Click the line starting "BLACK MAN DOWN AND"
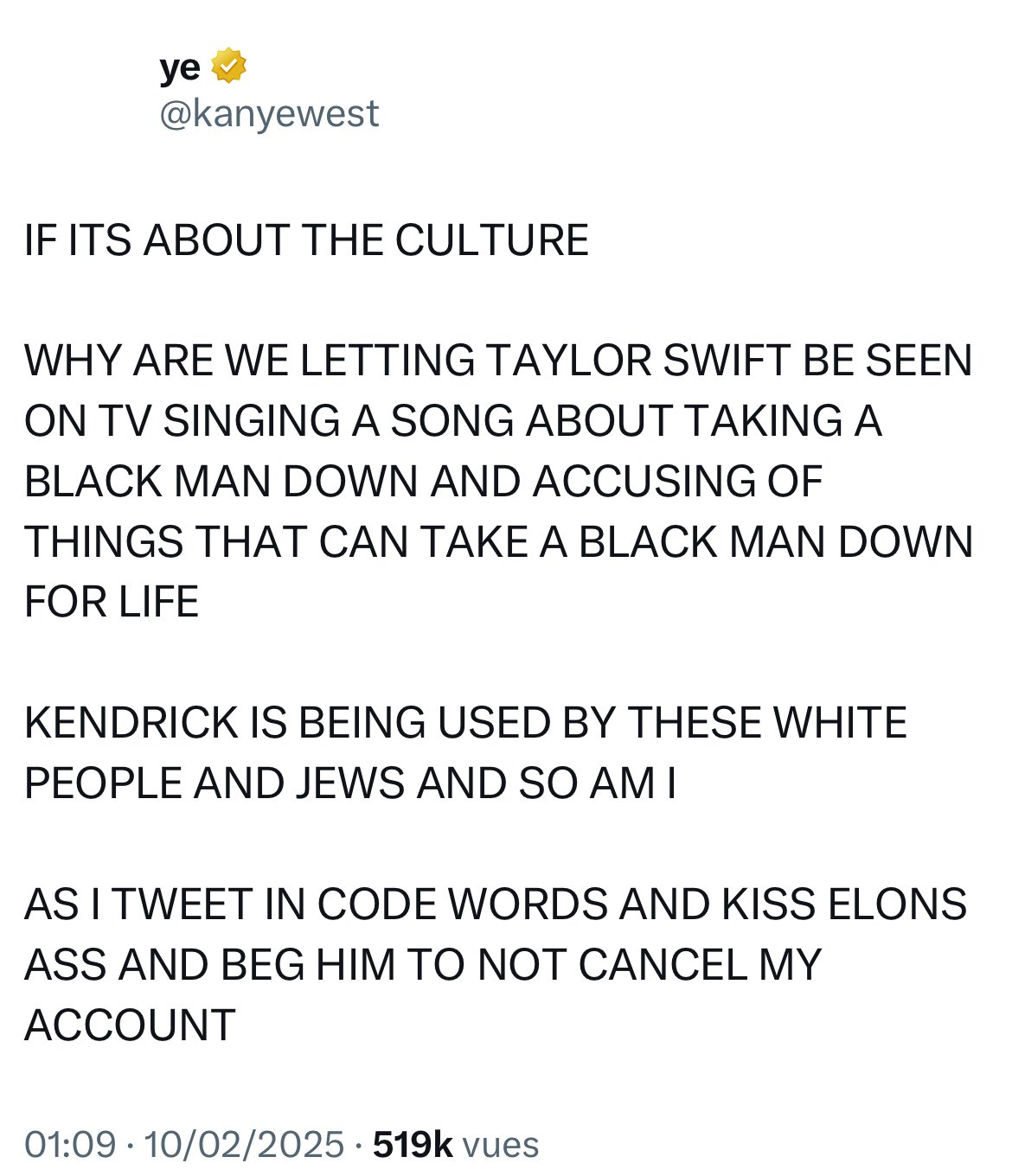Screen dimensions: 1012x1176 tap(423, 482)
